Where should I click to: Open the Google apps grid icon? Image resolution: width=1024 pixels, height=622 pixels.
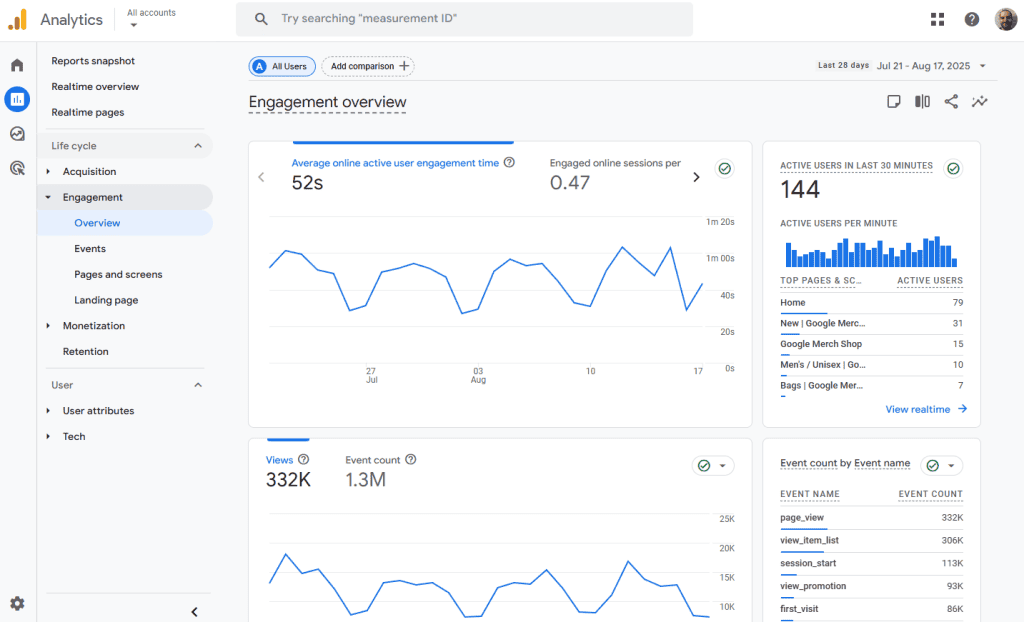[937, 19]
